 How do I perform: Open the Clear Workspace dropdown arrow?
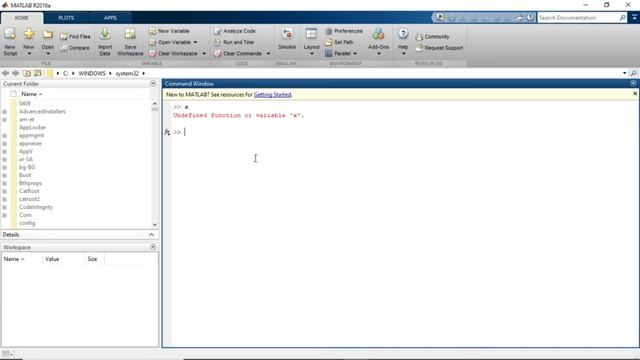tap(204, 53)
